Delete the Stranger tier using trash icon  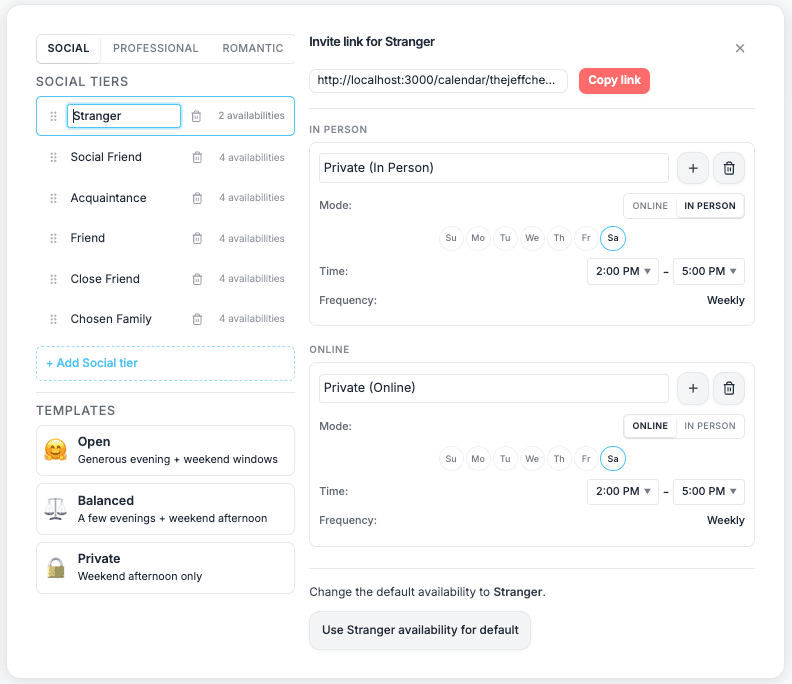196,116
